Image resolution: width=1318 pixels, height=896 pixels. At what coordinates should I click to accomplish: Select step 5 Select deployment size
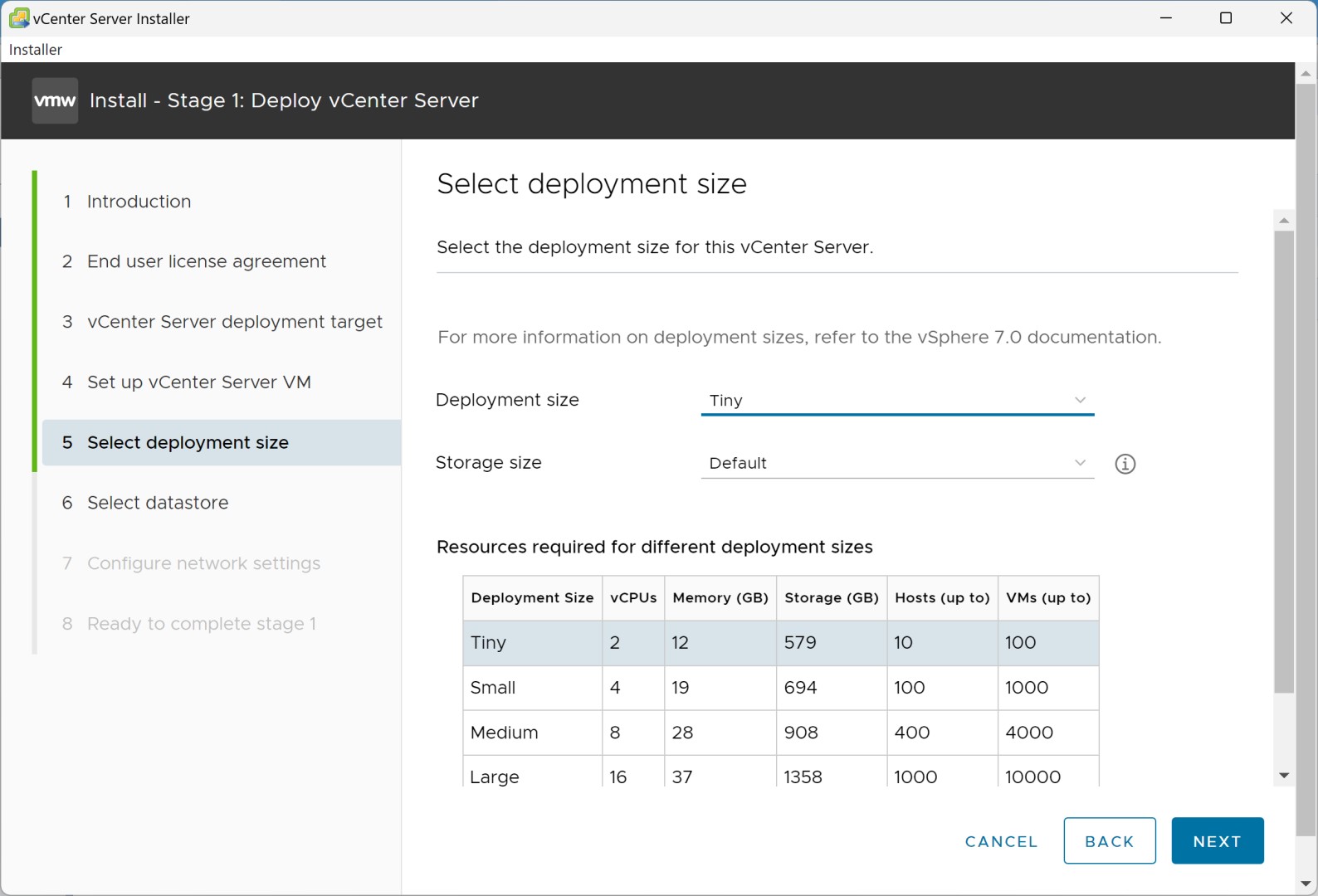[x=222, y=442]
